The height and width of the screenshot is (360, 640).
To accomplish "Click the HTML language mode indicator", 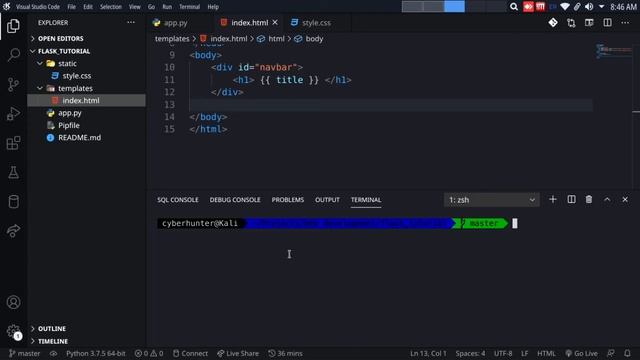I will pyautogui.click(x=546, y=353).
